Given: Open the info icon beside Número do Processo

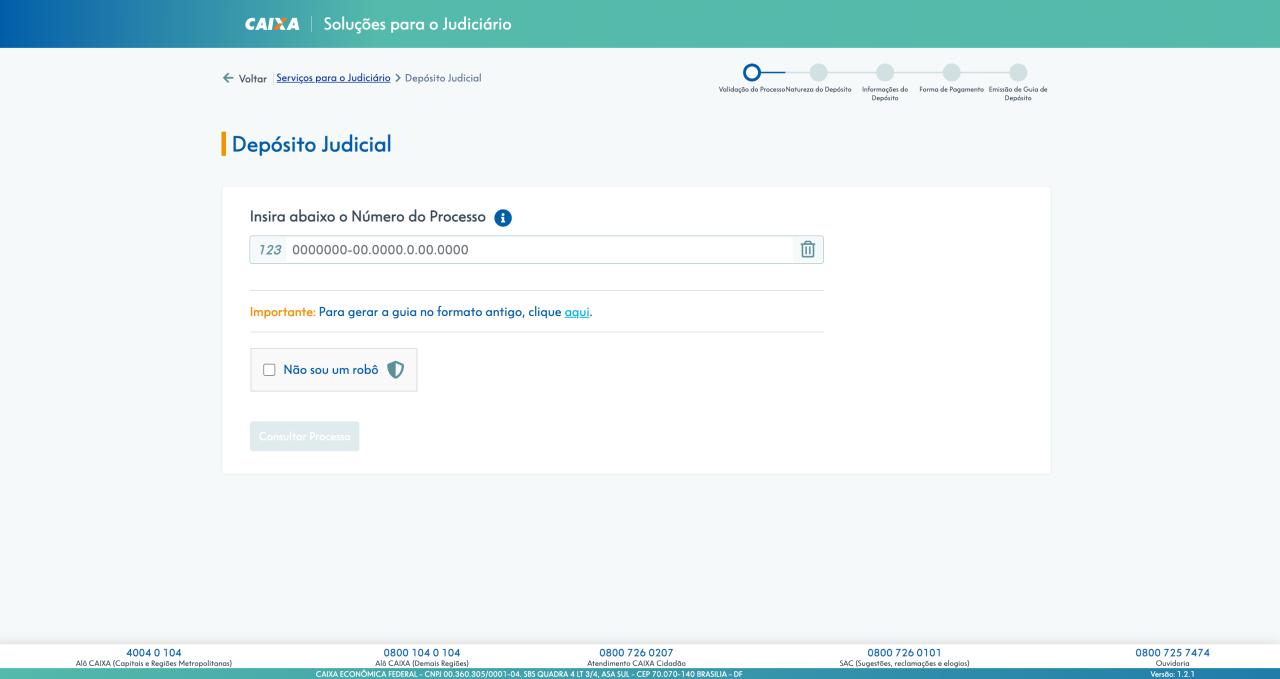Looking at the screenshot, I should [x=503, y=218].
